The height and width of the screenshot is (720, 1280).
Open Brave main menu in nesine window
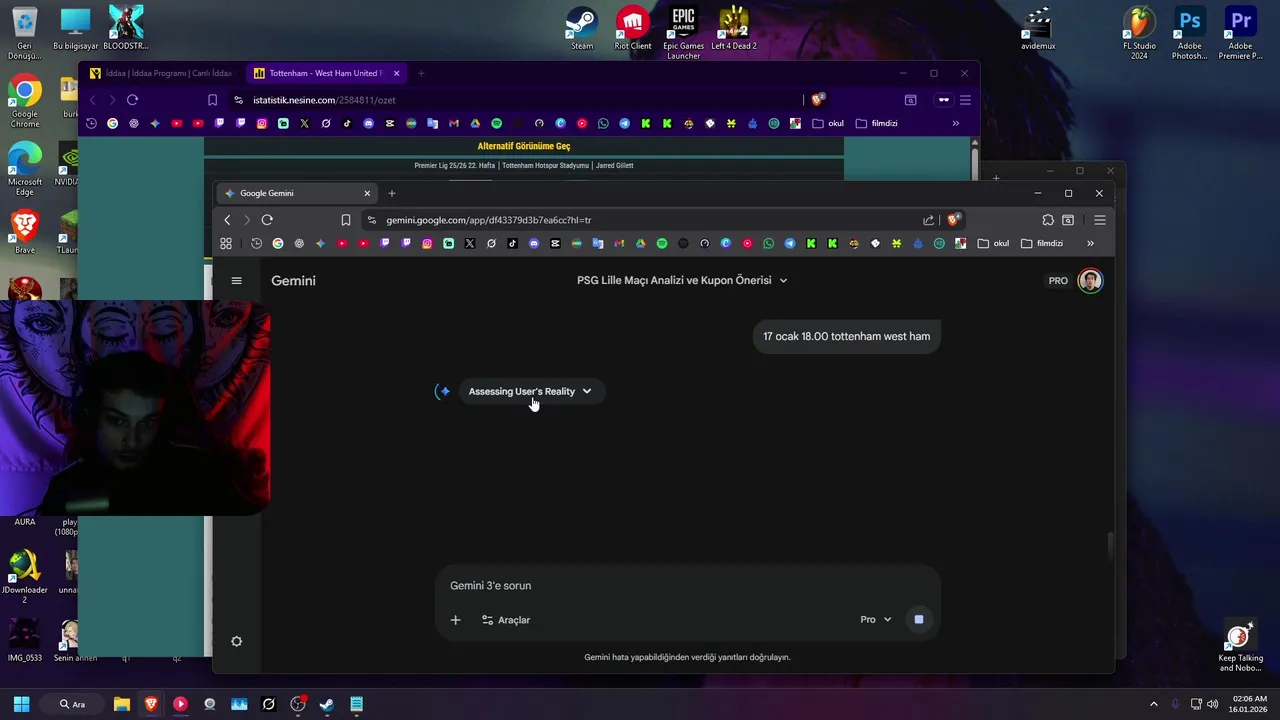click(965, 100)
